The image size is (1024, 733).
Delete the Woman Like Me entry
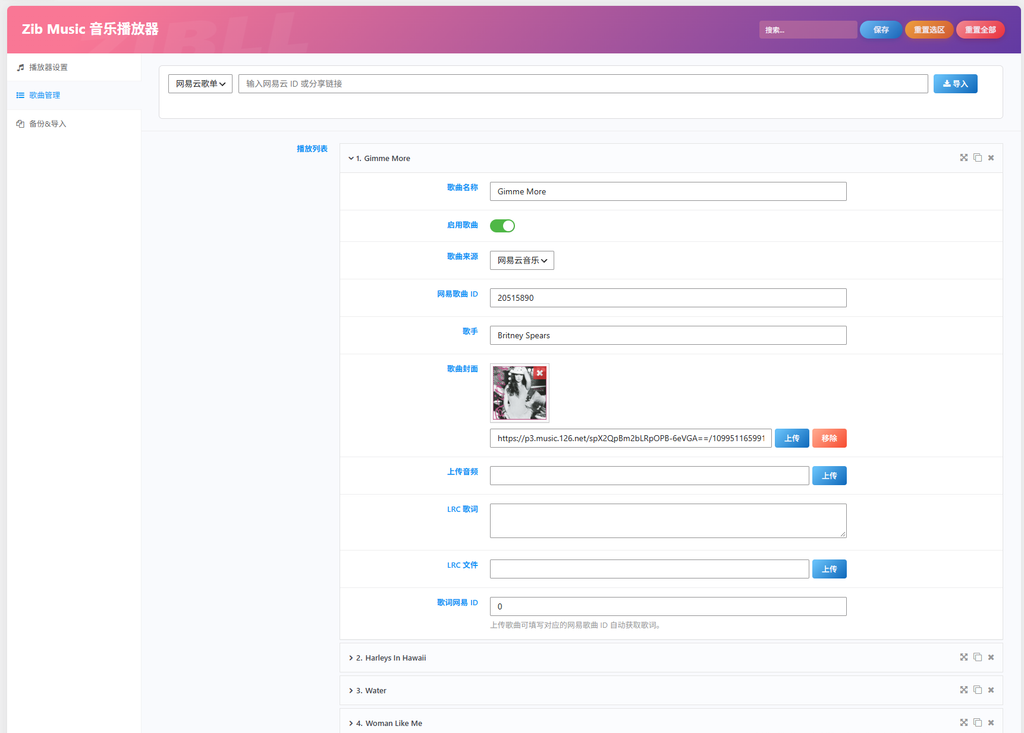(x=991, y=723)
